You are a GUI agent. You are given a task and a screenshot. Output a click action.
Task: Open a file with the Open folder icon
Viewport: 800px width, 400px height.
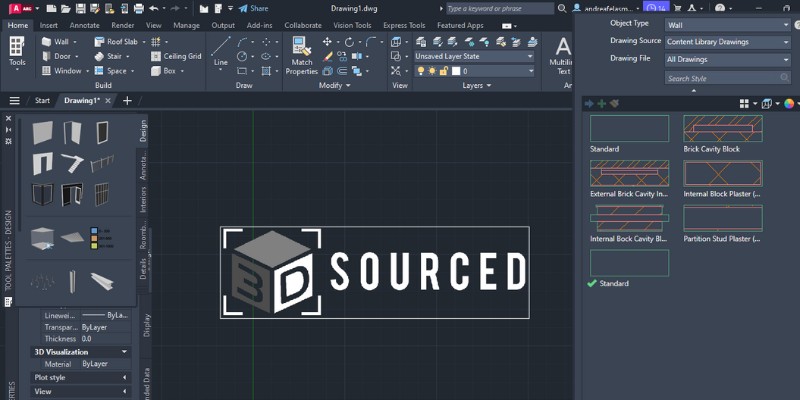(66, 8)
